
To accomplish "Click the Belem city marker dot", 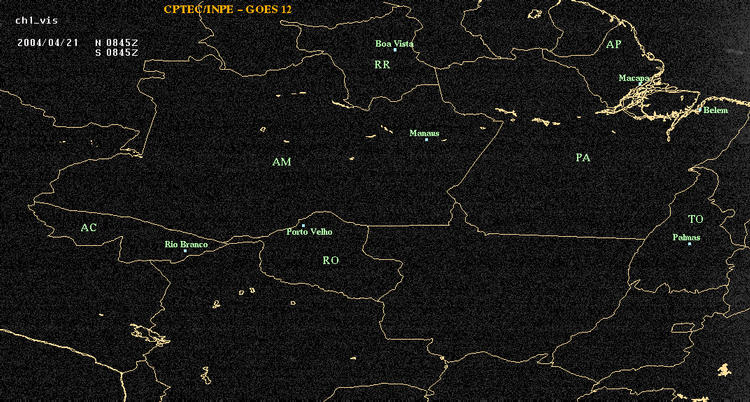I will (x=700, y=110).
